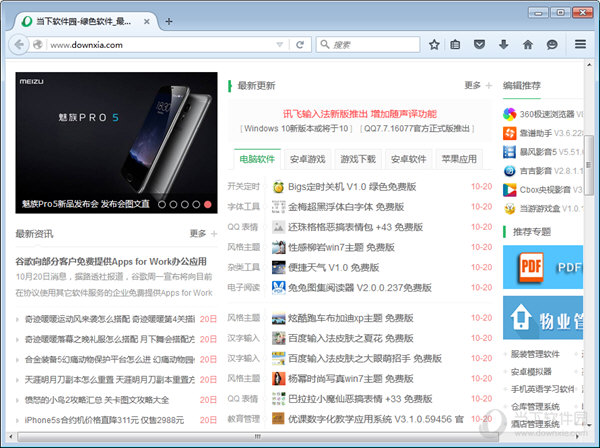Close the 当下软件园 browser tab
This screenshot has width=600, height=448.
click(x=147, y=22)
